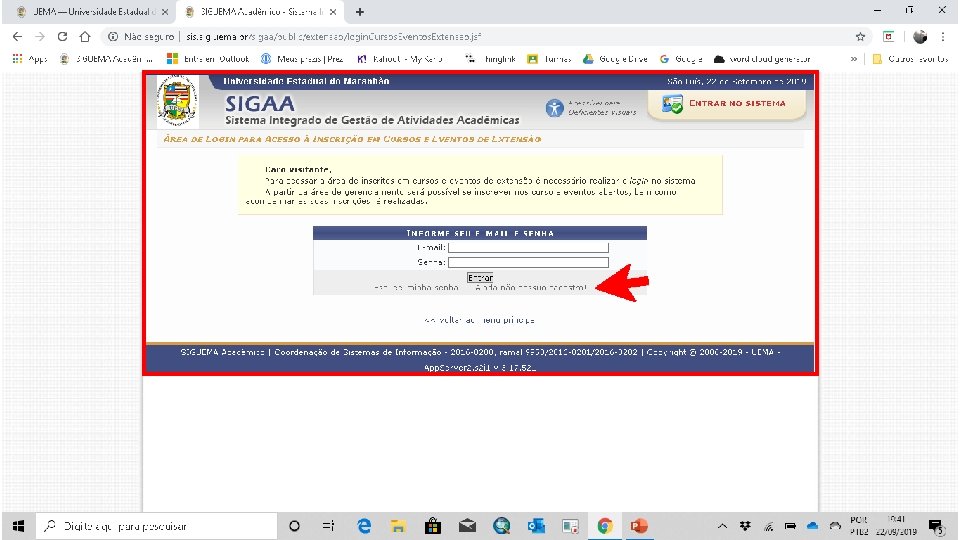Open the Dropbox tray icon

[745, 526]
